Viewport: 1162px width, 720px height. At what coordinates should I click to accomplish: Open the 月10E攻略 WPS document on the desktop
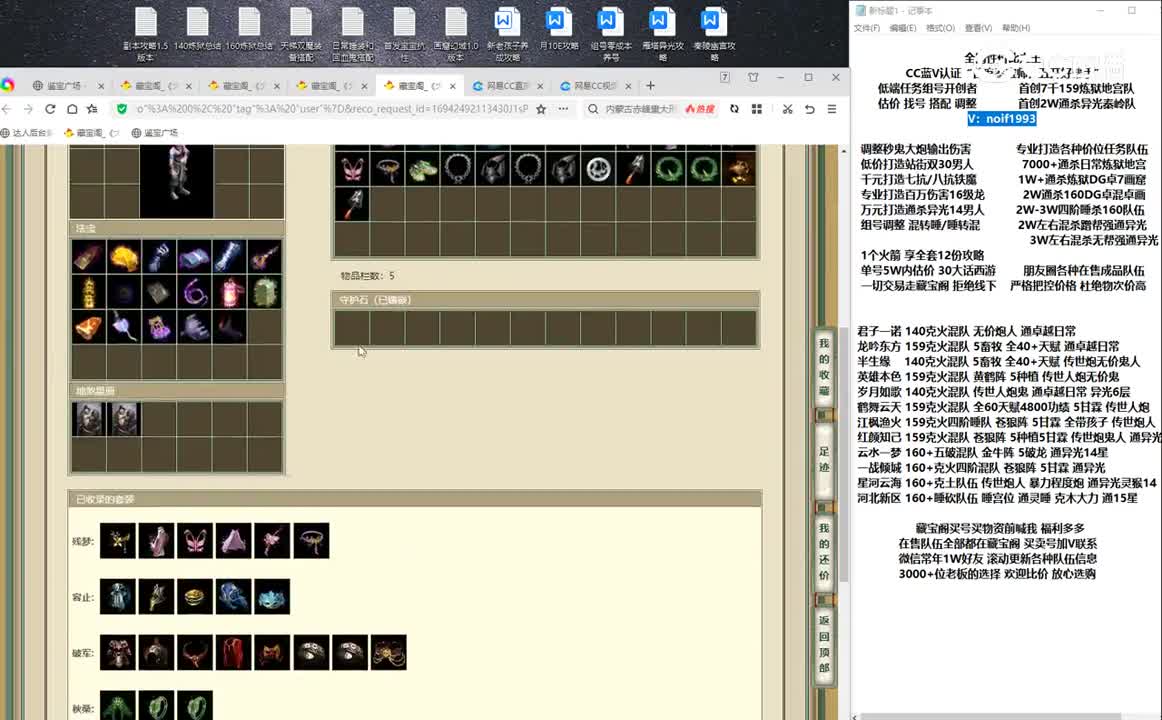(558, 30)
